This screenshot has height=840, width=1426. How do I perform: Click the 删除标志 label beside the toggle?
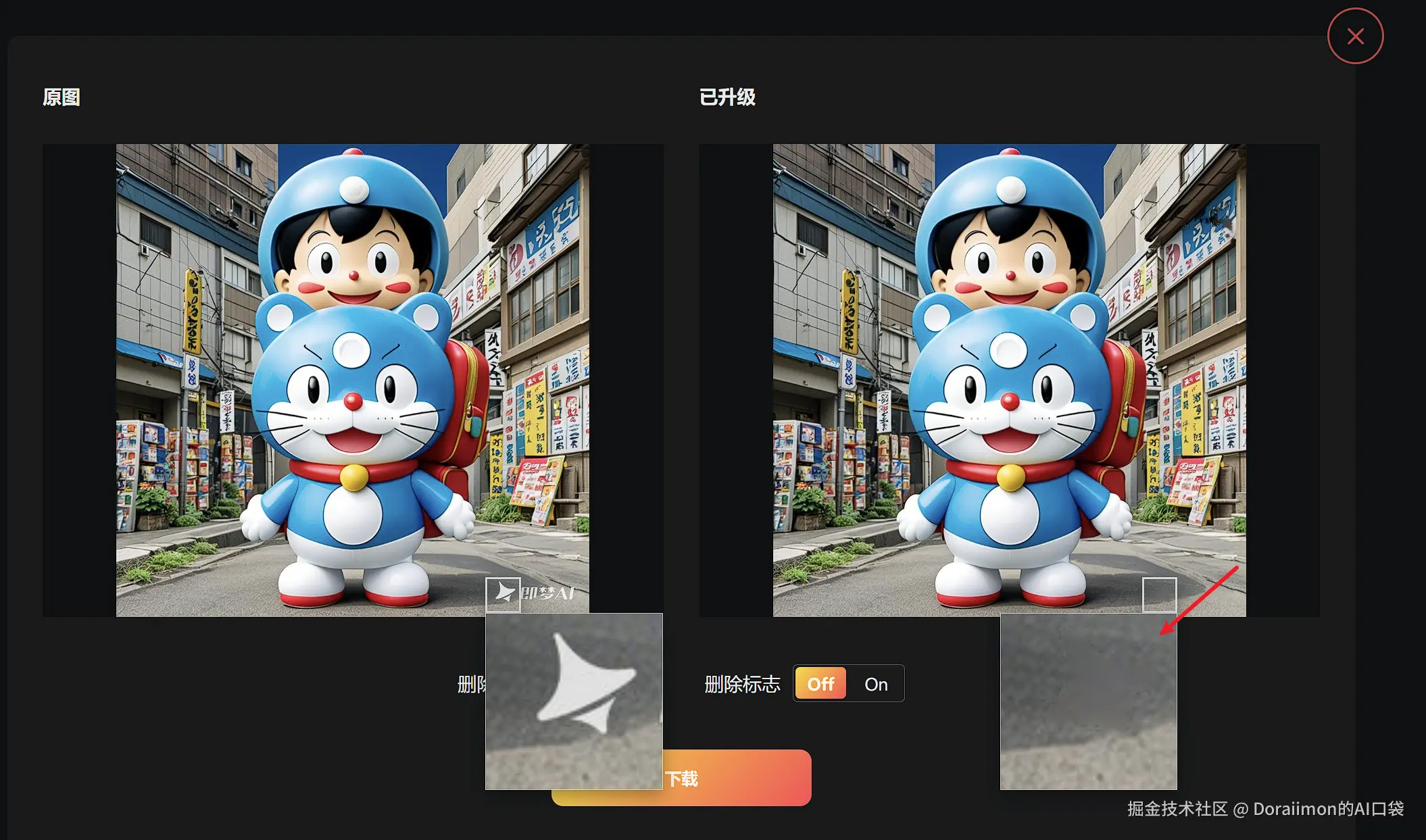point(742,685)
